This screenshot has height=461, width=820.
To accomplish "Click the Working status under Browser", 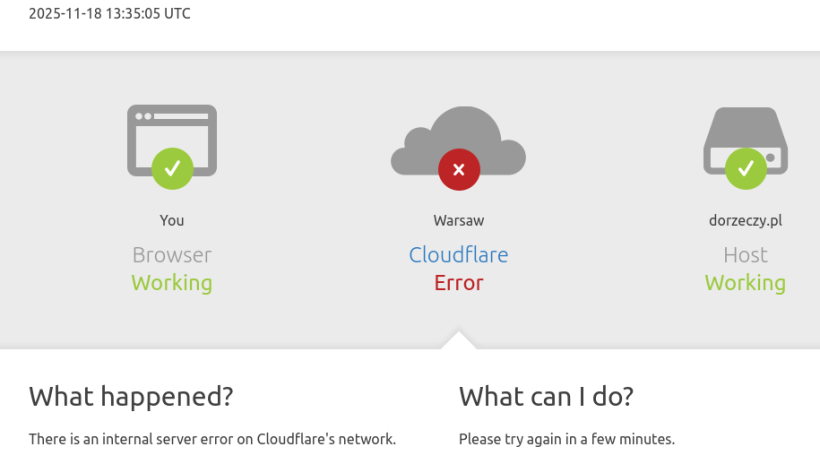I will click(172, 283).
